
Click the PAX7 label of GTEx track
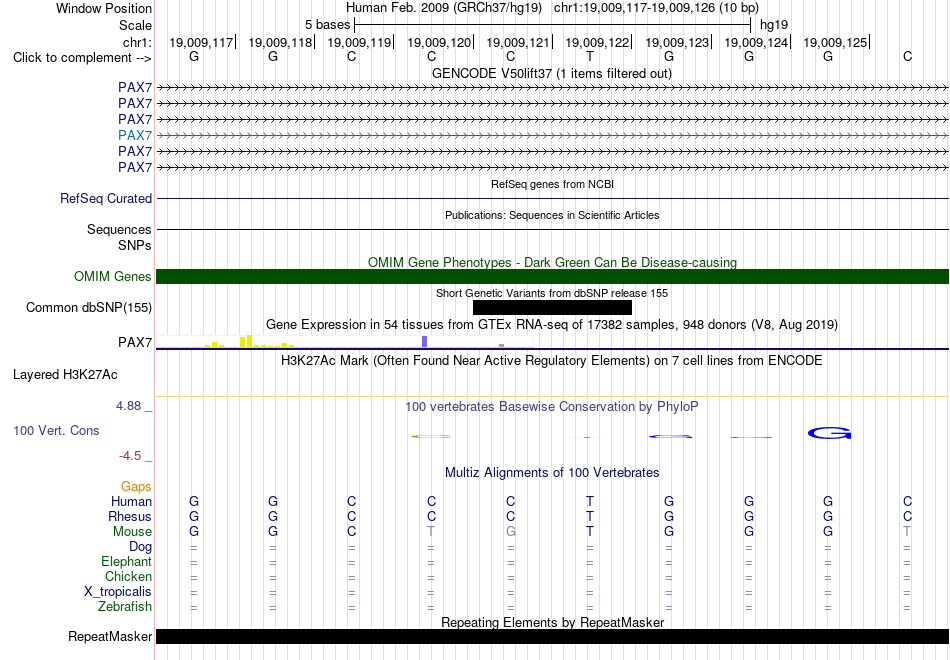coord(135,342)
